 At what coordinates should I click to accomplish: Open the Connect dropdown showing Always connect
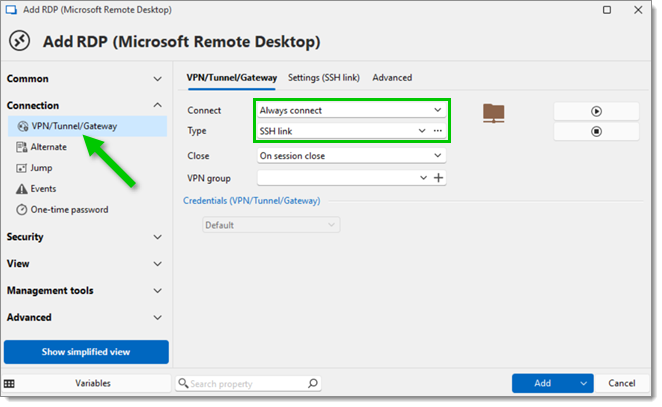pos(351,111)
